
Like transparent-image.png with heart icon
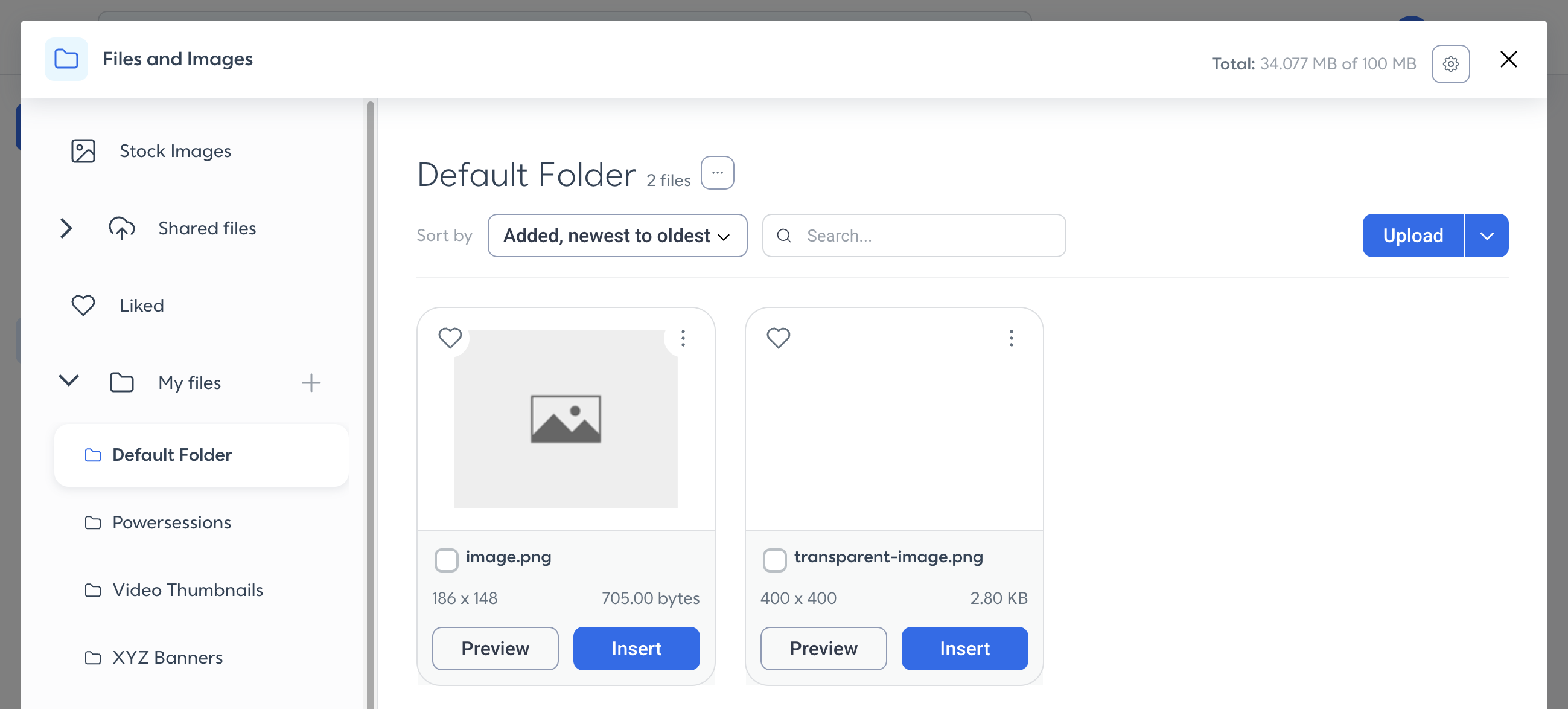[x=779, y=338]
